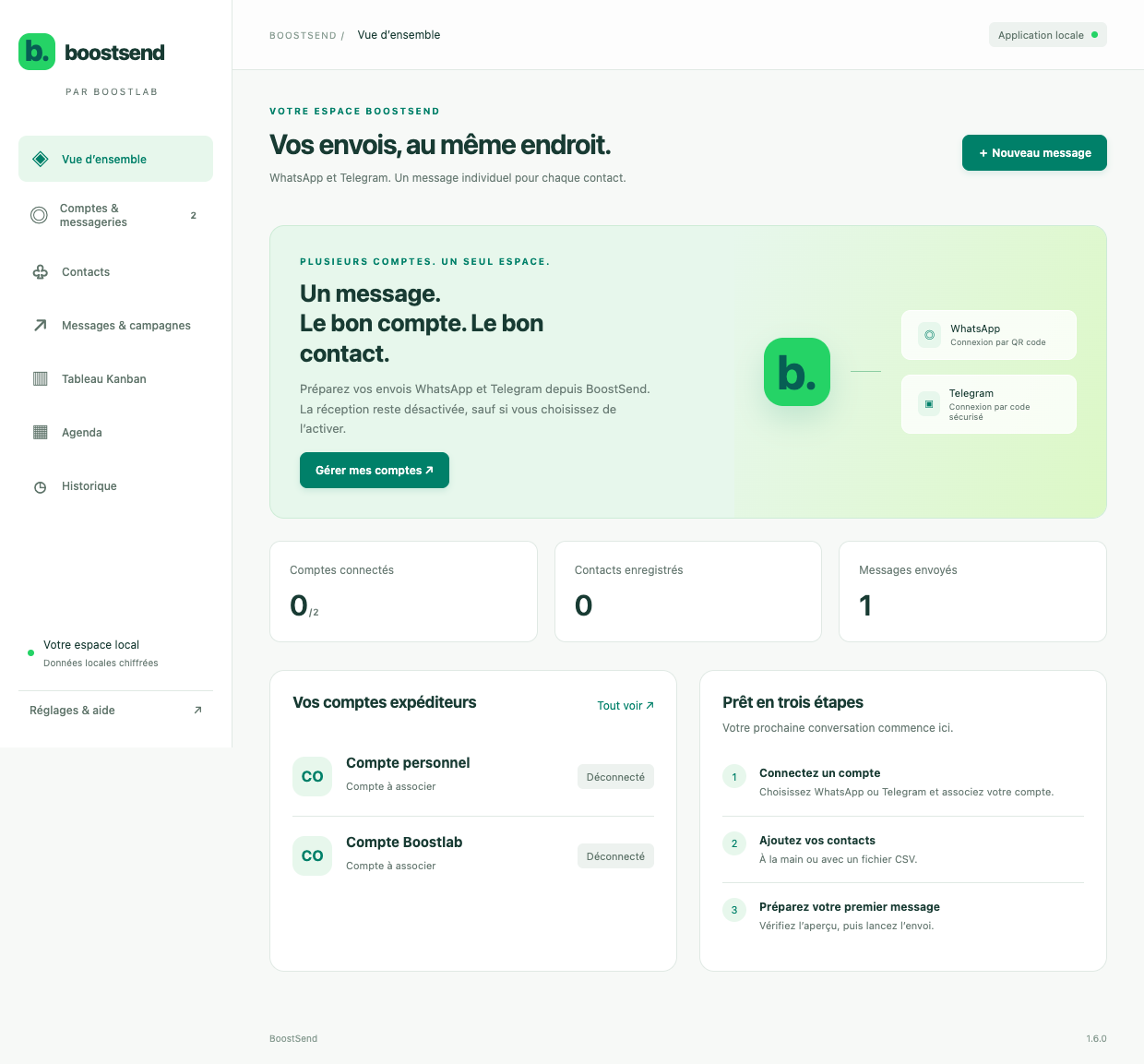
Task: Follow the Tout voir link
Action: pyautogui.click(x=626, y=706)
